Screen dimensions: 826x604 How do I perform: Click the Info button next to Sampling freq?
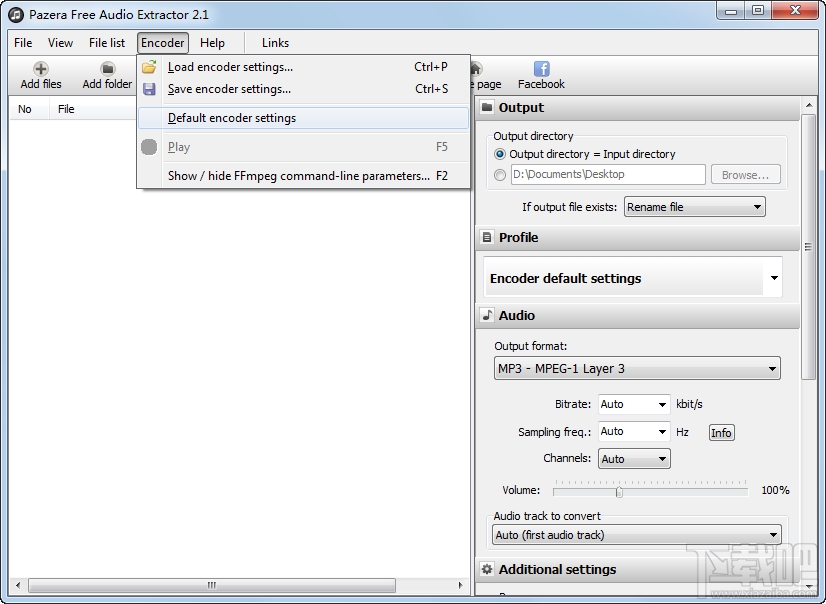pos(721,432)
